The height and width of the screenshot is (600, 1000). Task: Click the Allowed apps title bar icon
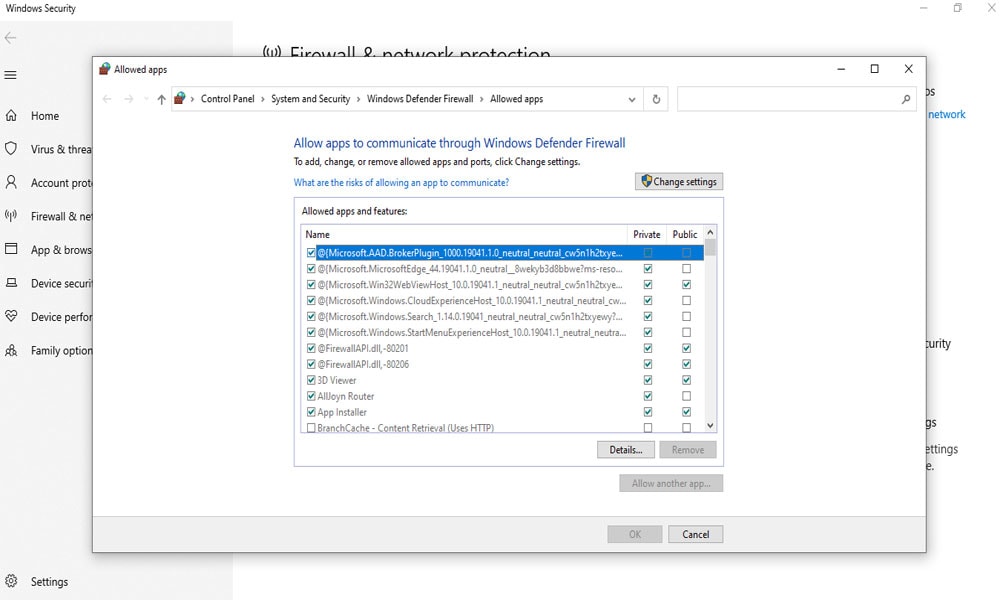[x=105, y=69]
